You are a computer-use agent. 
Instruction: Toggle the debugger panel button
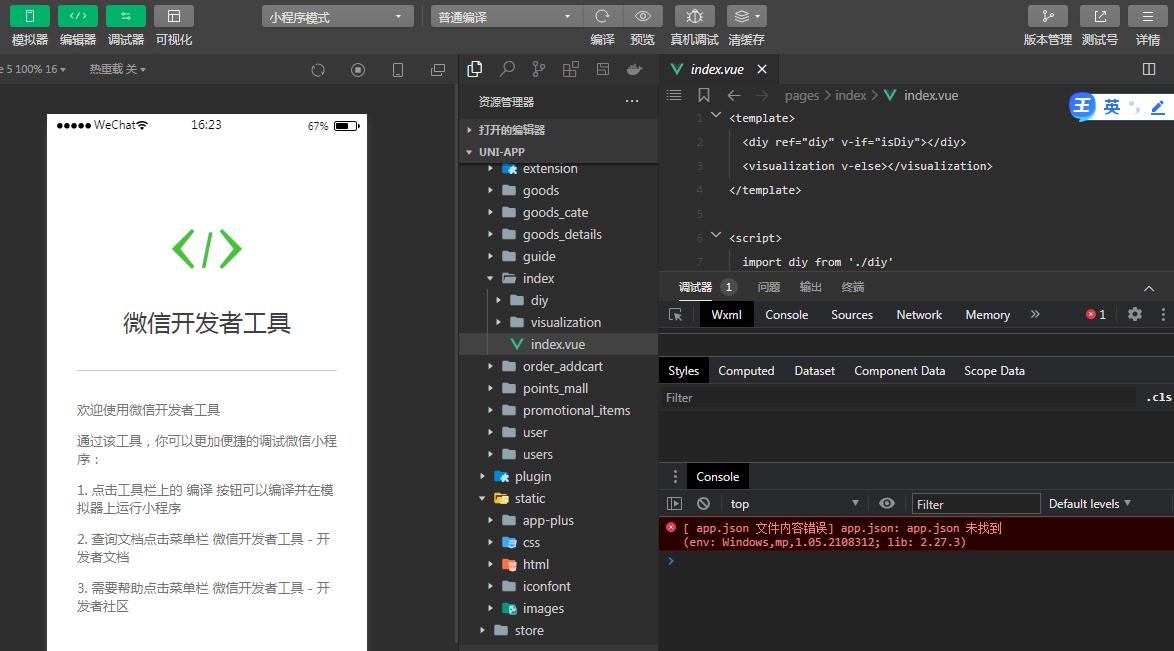coord(126,16)
